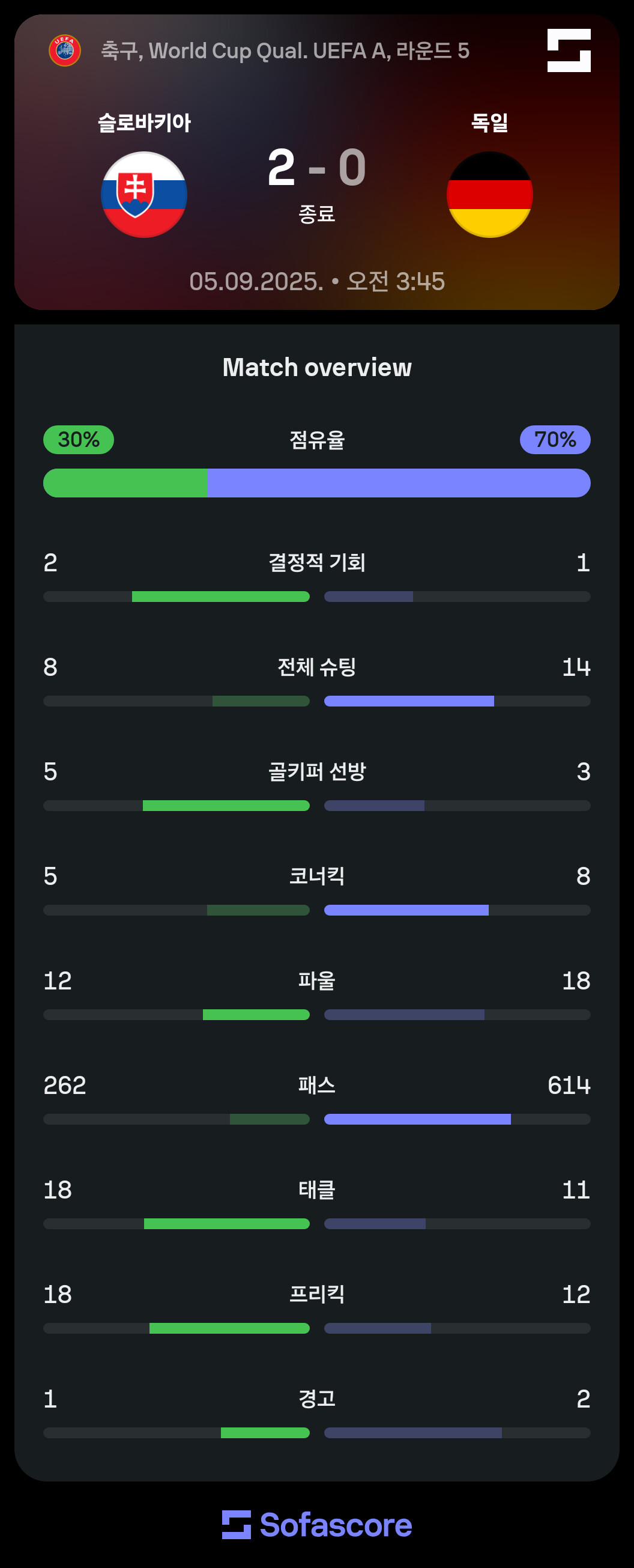Click the 슬로바키아 team name
Viewport: 634px width, 1568px height.
point(144,123)
